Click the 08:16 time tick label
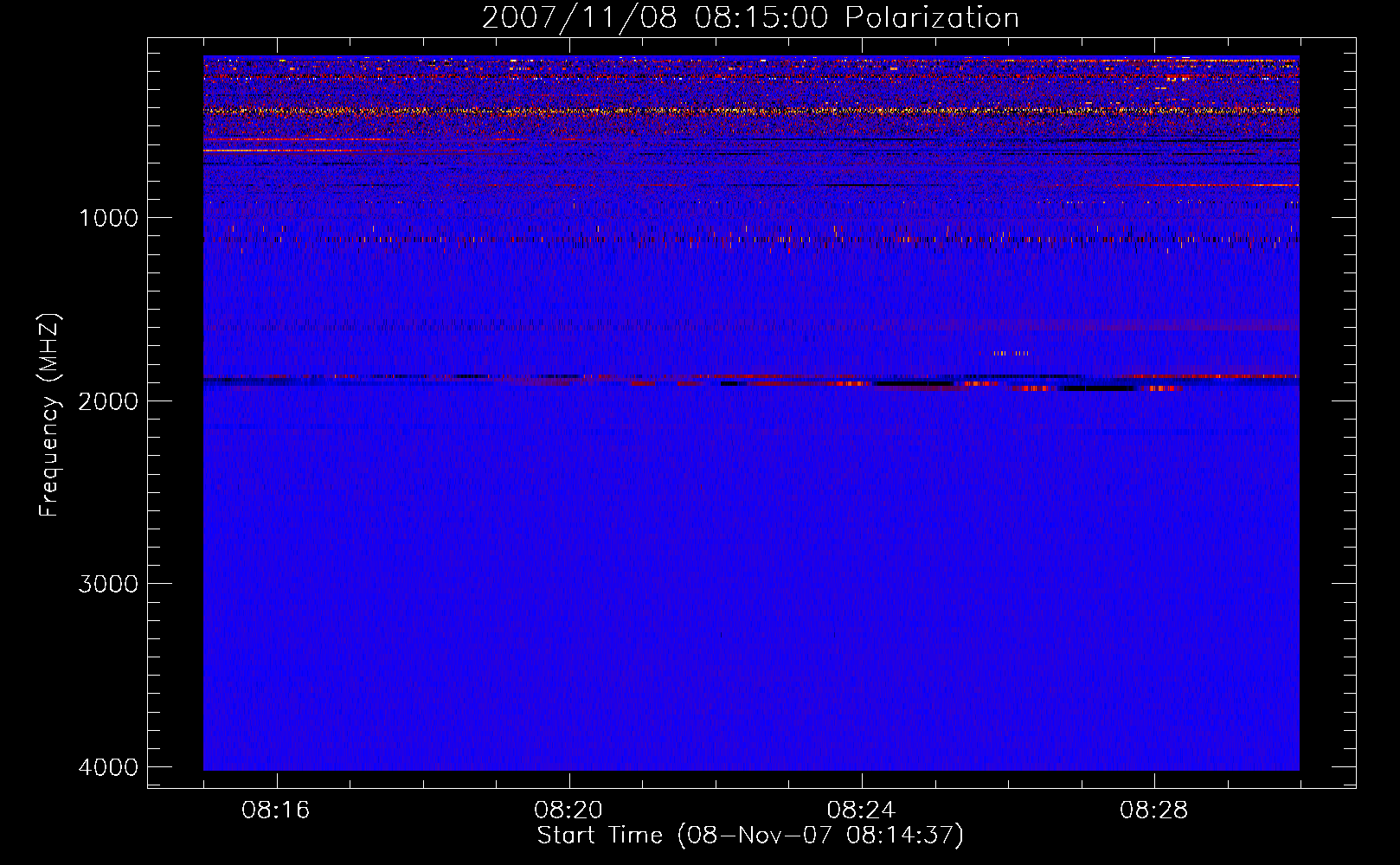1400x865 pixels. [276, 810]
